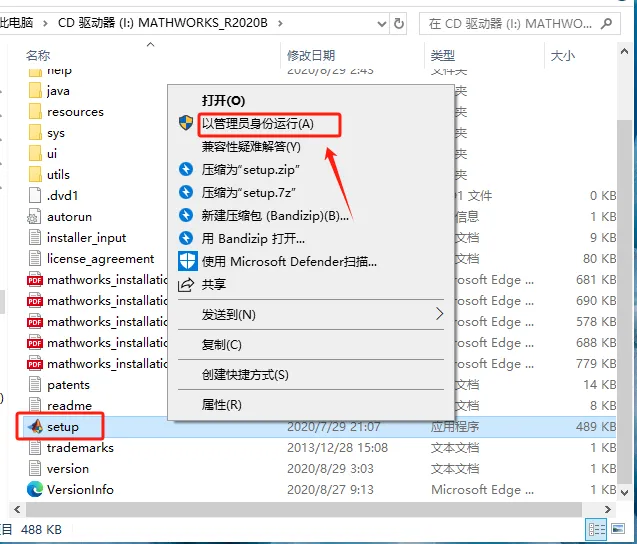Viewport: 637px width, 544px height.
Task: Click the version document icon
Action: point(35,468)
